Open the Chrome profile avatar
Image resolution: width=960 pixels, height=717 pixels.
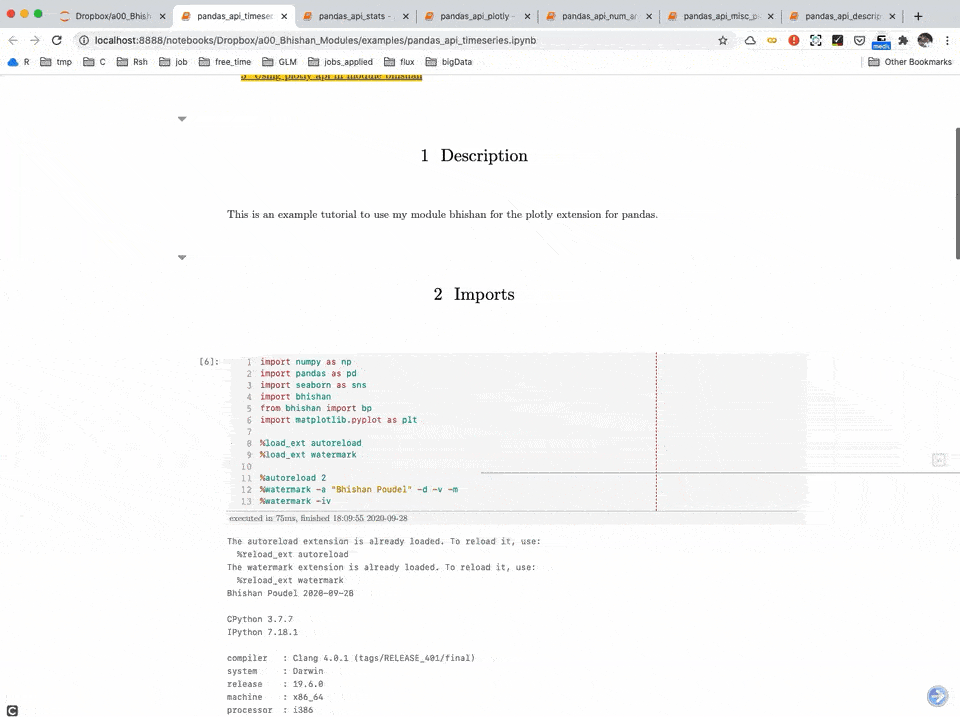pyautogui.click(x=925, y=40)
